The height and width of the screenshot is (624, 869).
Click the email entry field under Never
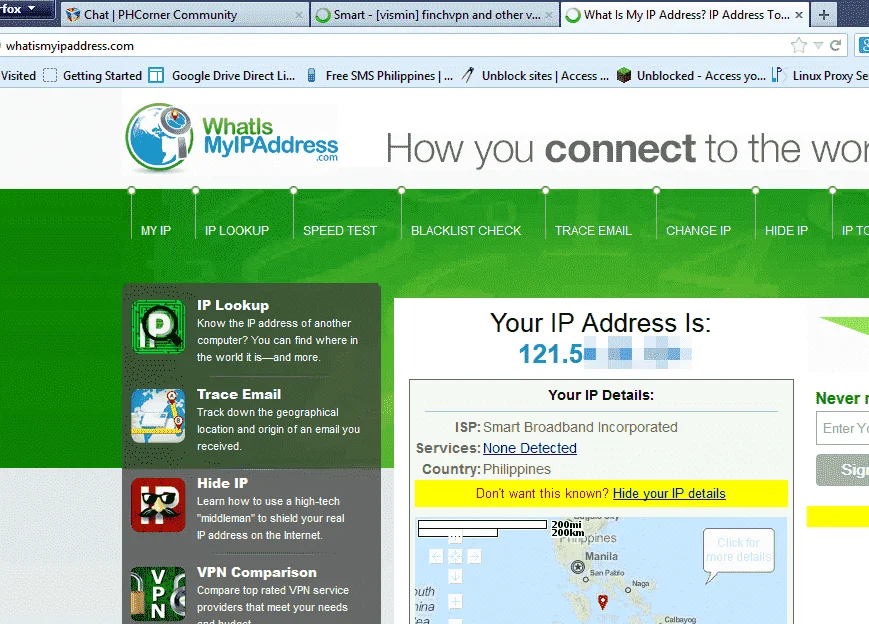(x=842, y=428)
